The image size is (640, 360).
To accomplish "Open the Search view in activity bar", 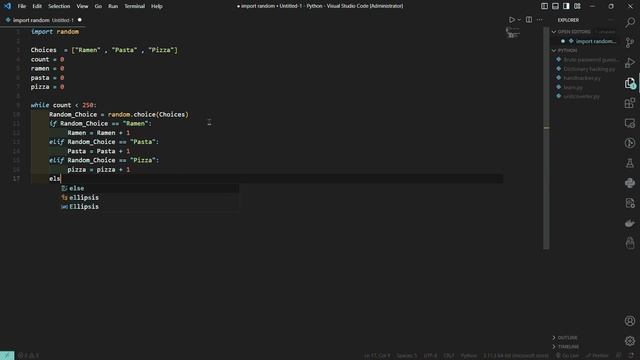I will click(x=630, y=22).
